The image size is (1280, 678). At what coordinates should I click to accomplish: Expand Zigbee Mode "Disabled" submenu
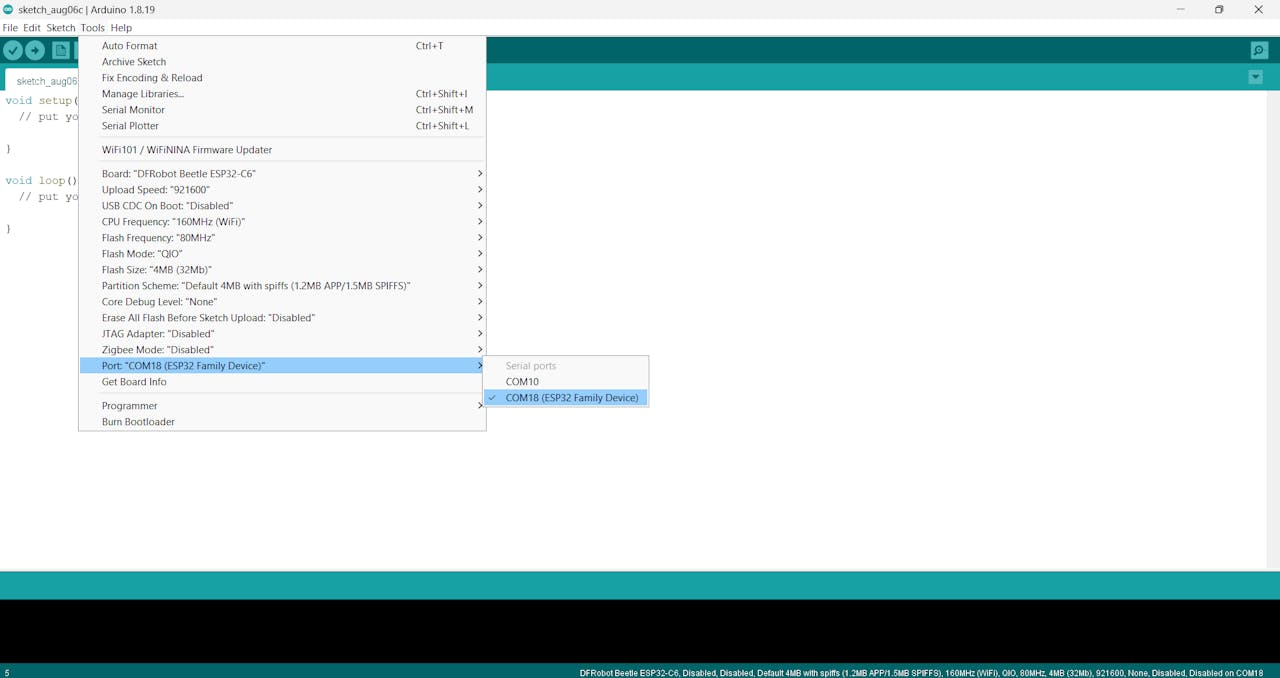(x=282, y=350)
